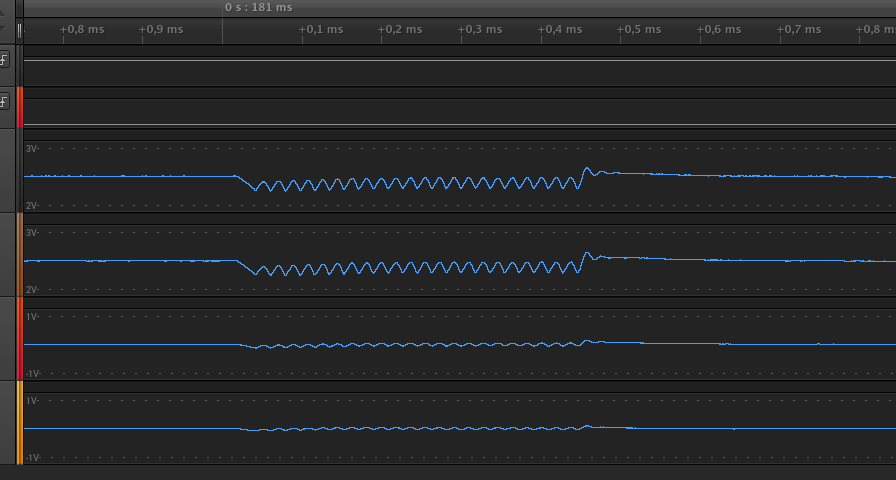Click the 2V label of the brown-strip analog channel
The width and height of the screenshot is (896, 480).
coord(32,290)
